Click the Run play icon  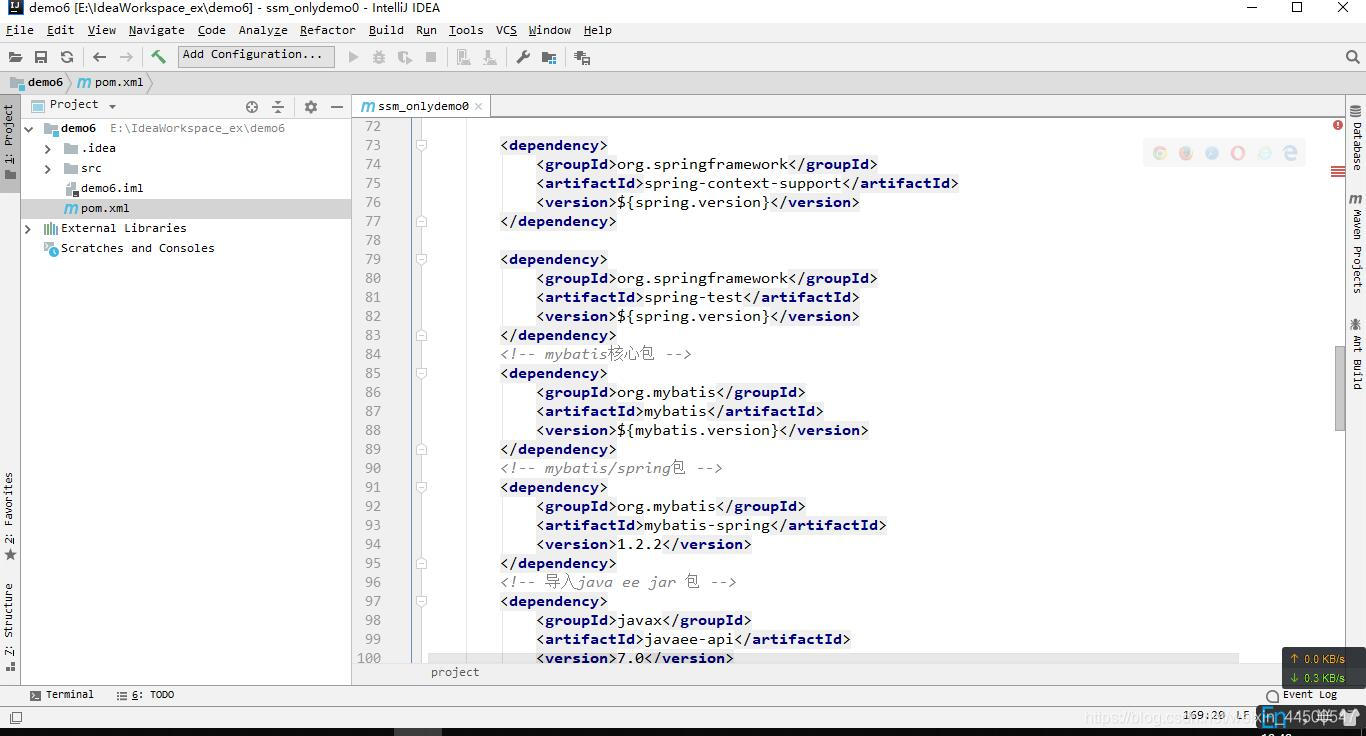353,57
